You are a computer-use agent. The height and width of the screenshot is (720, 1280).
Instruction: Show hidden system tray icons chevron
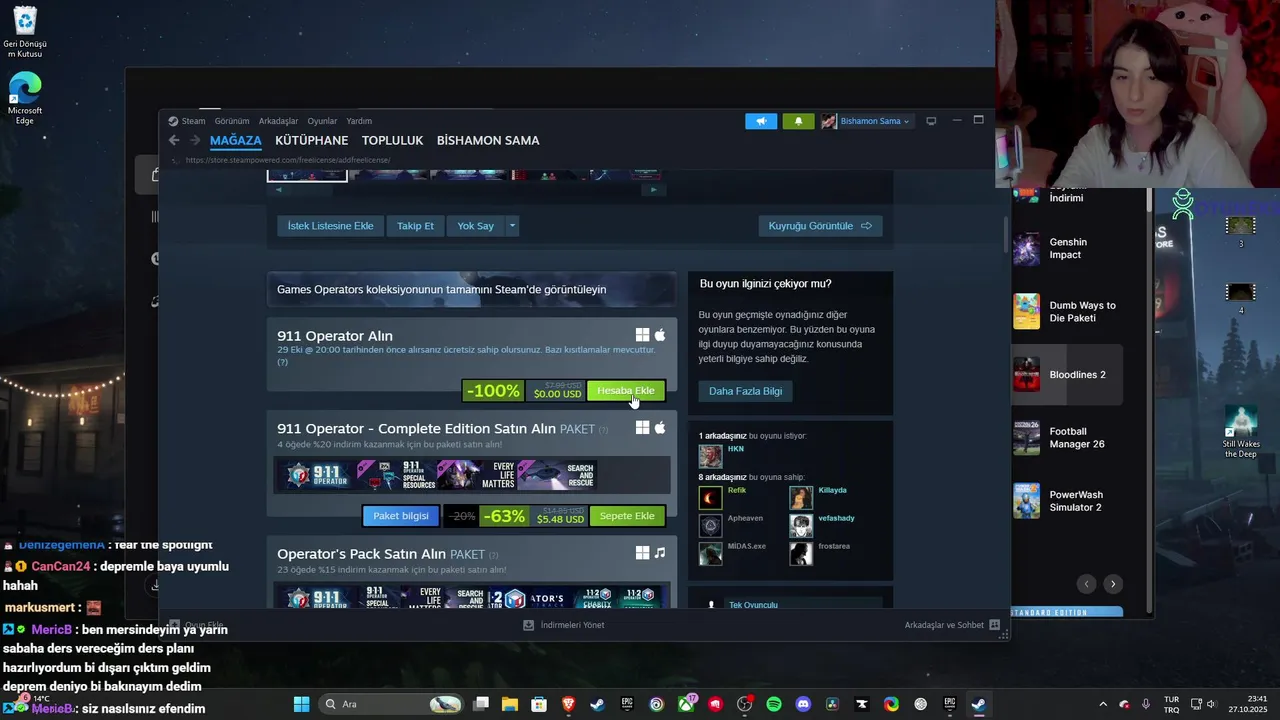1103,704
